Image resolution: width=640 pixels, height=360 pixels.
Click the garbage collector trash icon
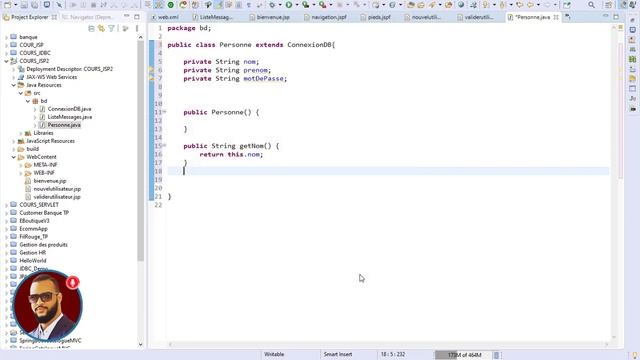[x=496, y=355]
